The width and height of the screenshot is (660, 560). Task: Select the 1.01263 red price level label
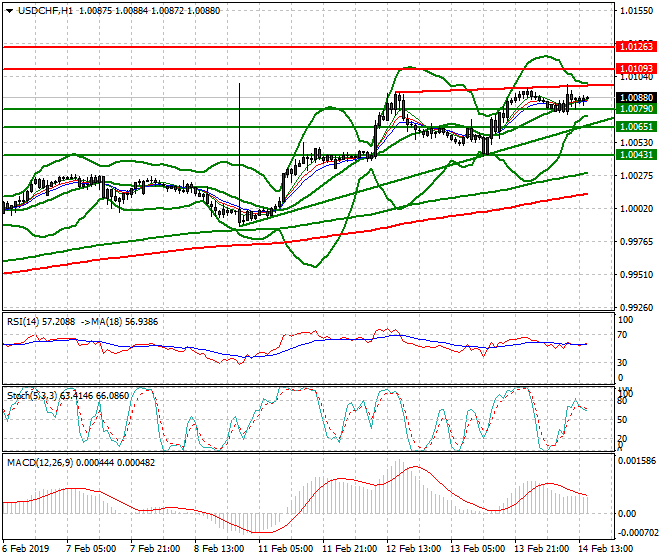636,46
